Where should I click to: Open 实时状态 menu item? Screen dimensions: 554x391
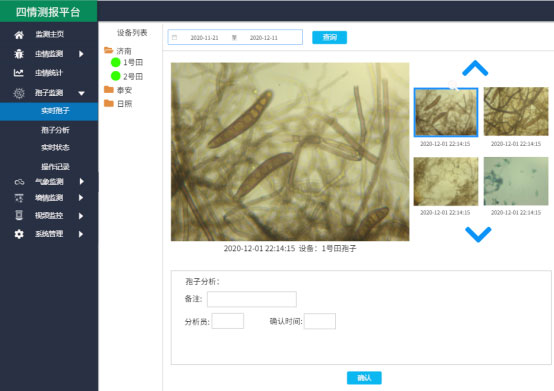point(55,147)
